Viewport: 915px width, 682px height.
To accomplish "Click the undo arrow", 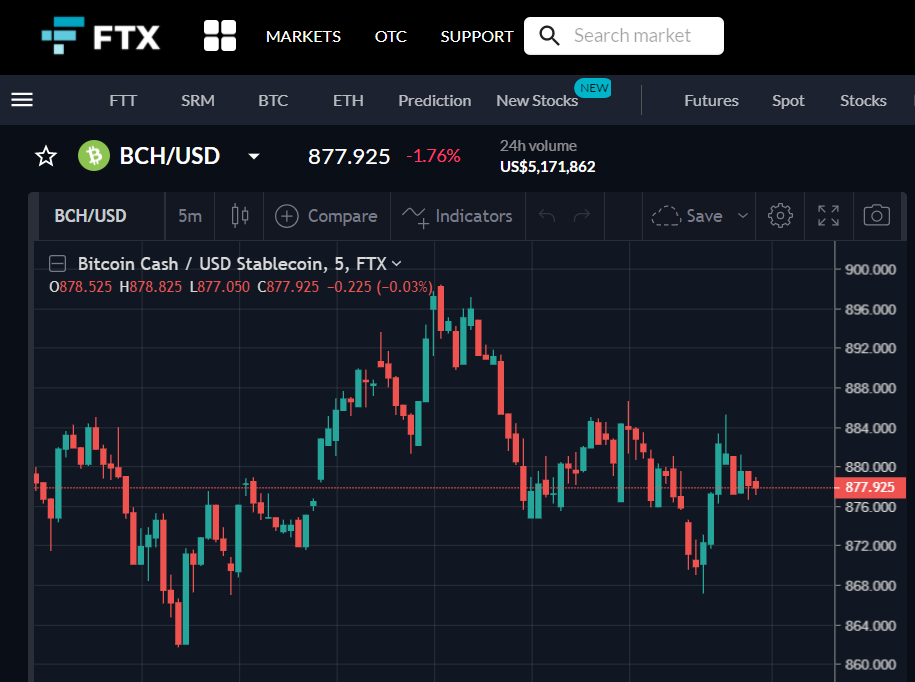I will click(x=547, y=216).
